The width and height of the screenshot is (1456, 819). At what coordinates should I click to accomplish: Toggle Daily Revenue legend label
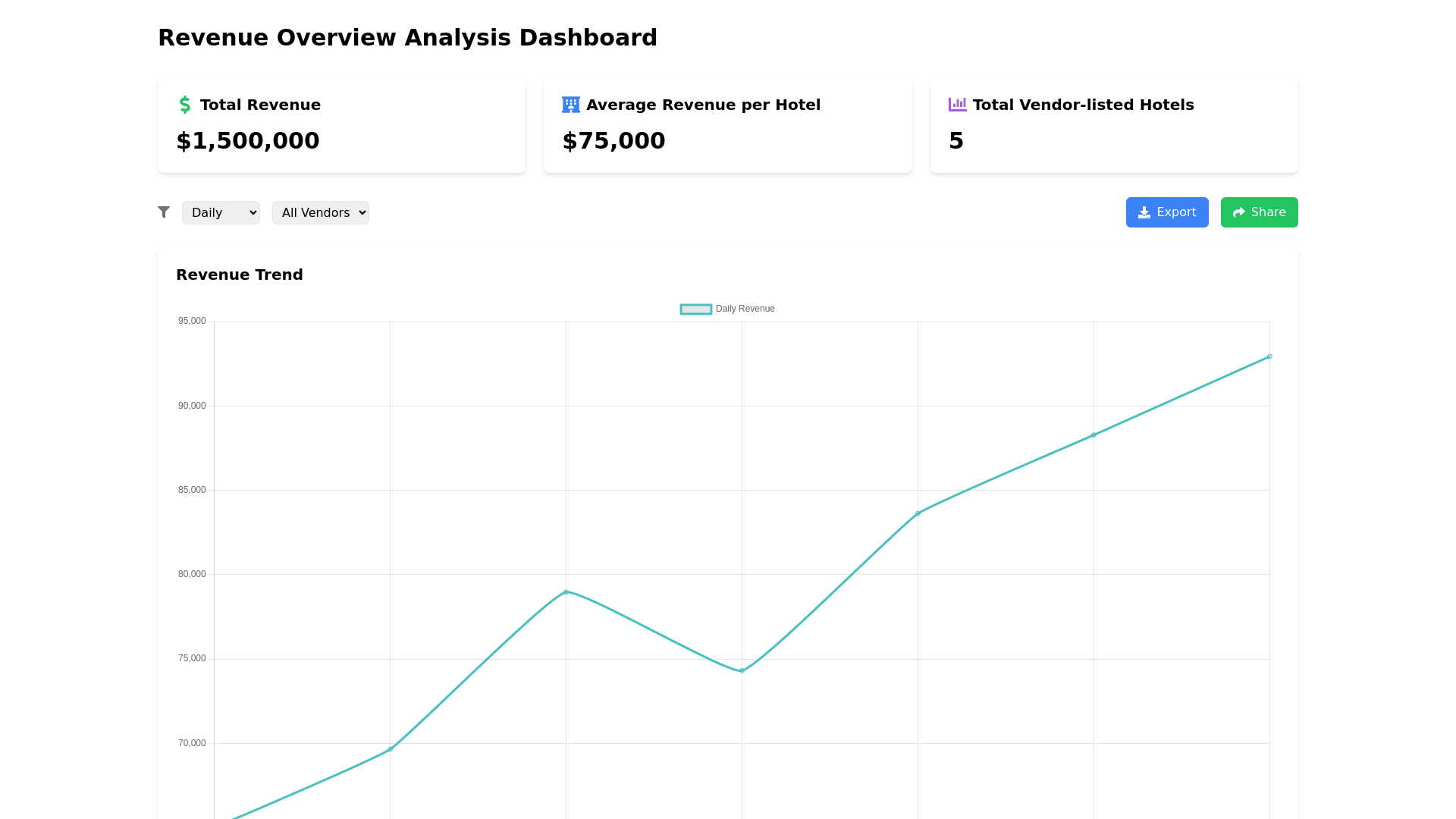click(745, 309)
